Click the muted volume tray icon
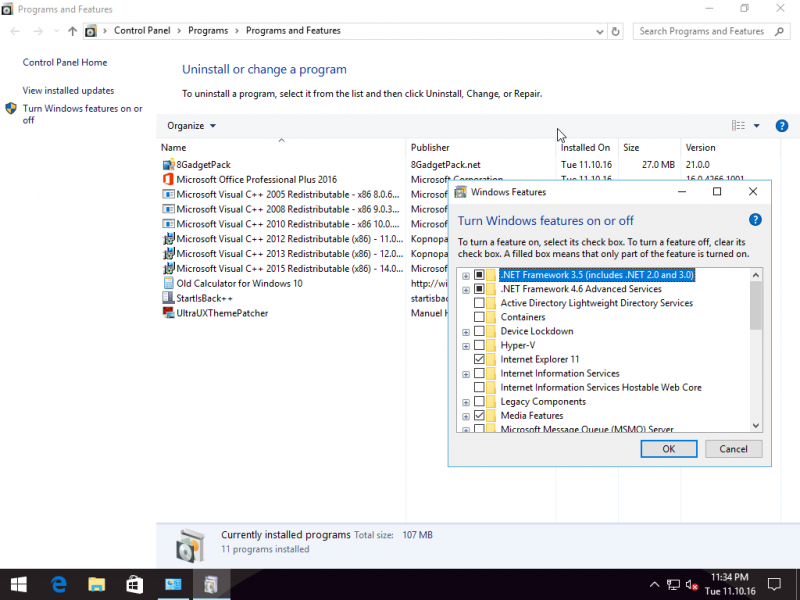 coord(692,585)
